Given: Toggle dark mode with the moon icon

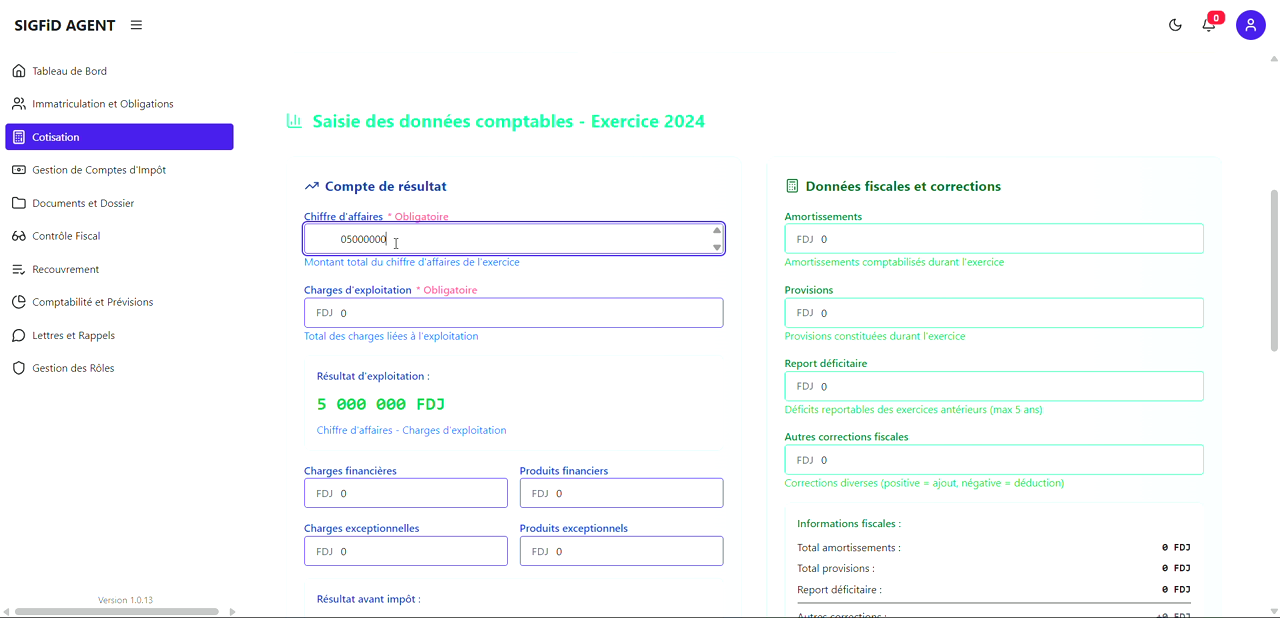Looking at the screenshot, I should [1175, 24].
